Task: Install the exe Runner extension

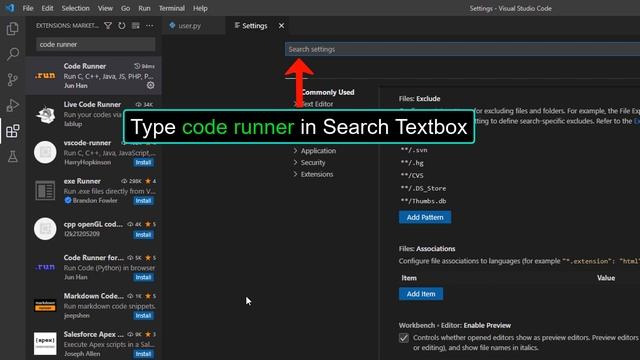Action: pos(143,201)
